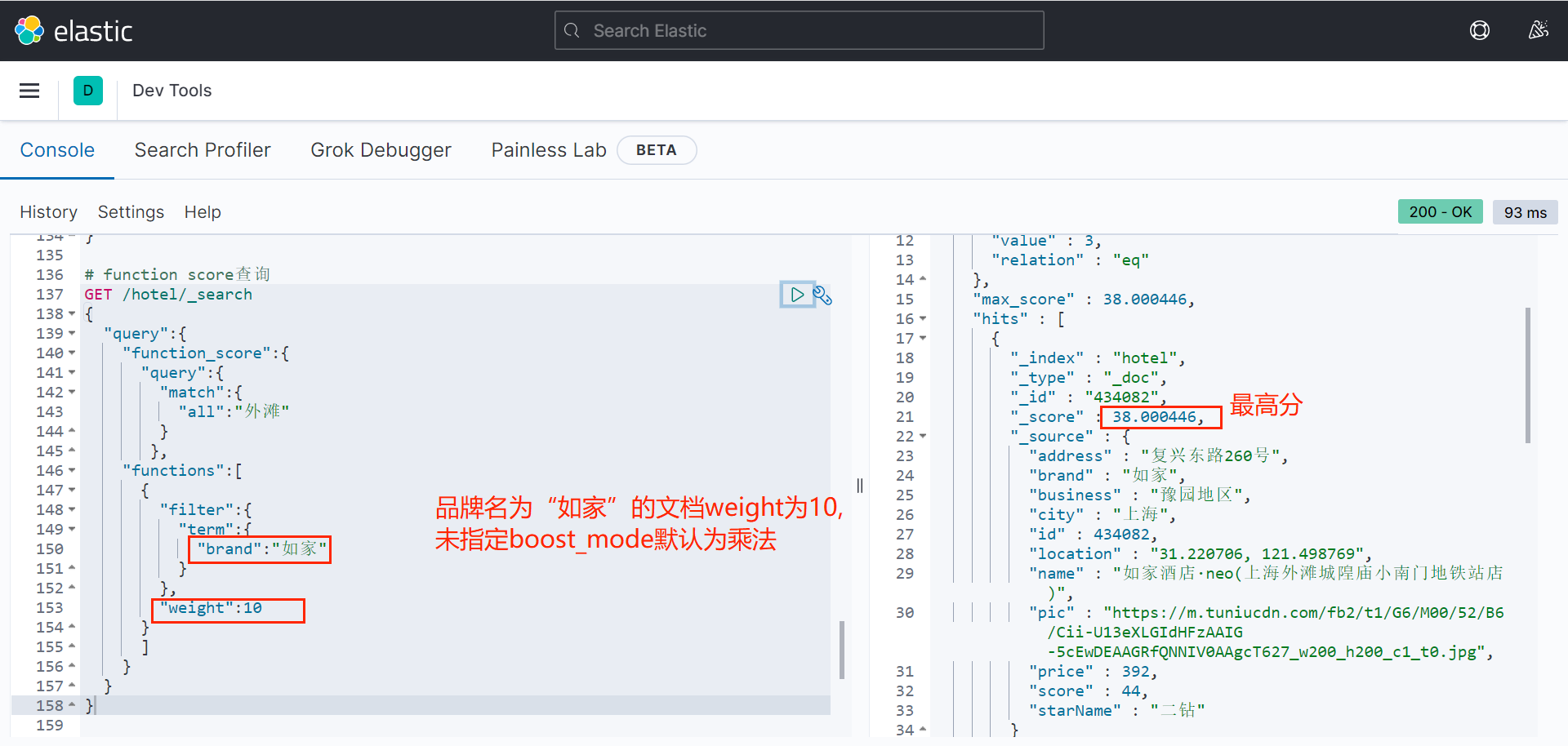Toggle the fold marker at line 34
1568x746 pixels.
923,730
